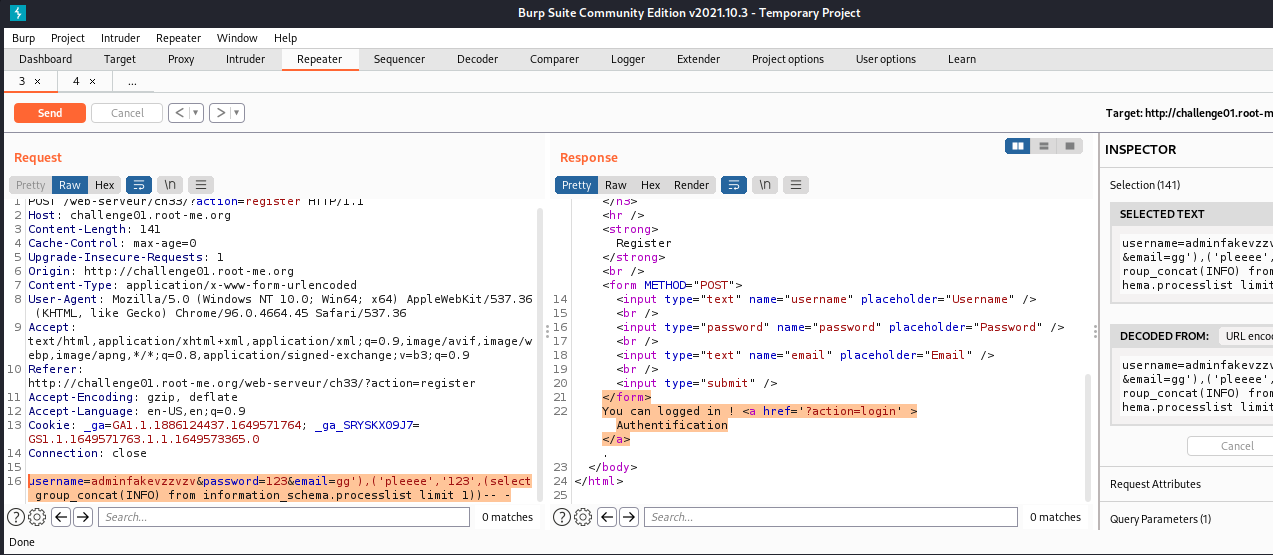The width and height of the screenshot is (1273, 555).
Task: Switch Response view to Pretty
Action: pyautogui.click(x=577, y=185)
